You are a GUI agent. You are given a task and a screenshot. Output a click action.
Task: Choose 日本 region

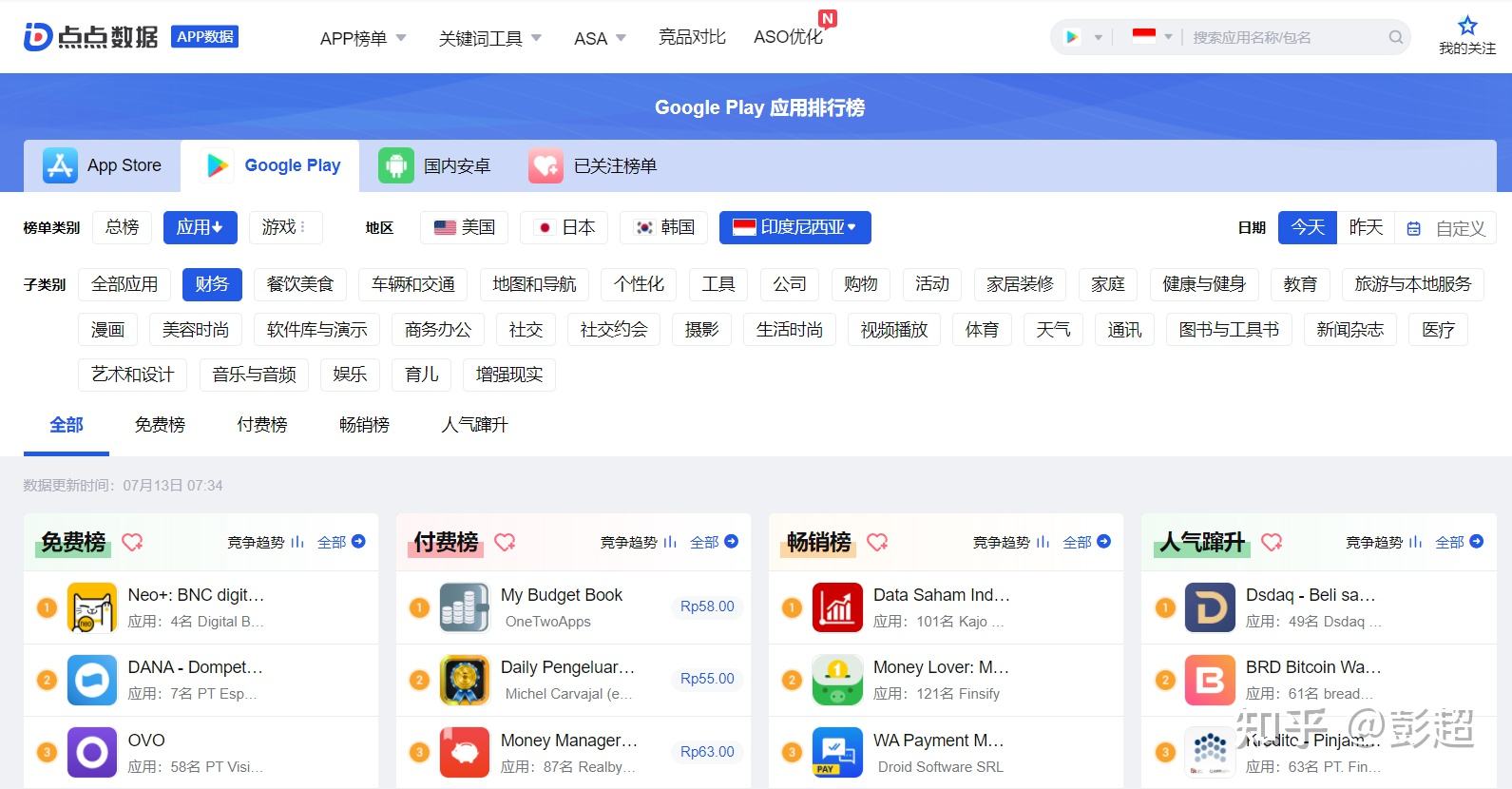pos(565,227)
